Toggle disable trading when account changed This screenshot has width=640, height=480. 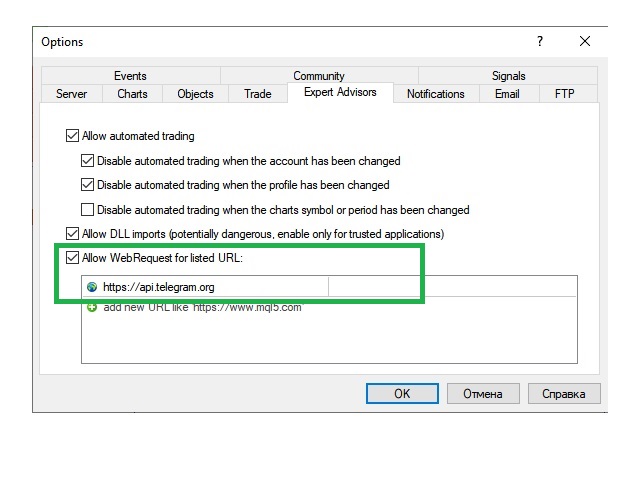pyautogui.click(x=87, y=161)
